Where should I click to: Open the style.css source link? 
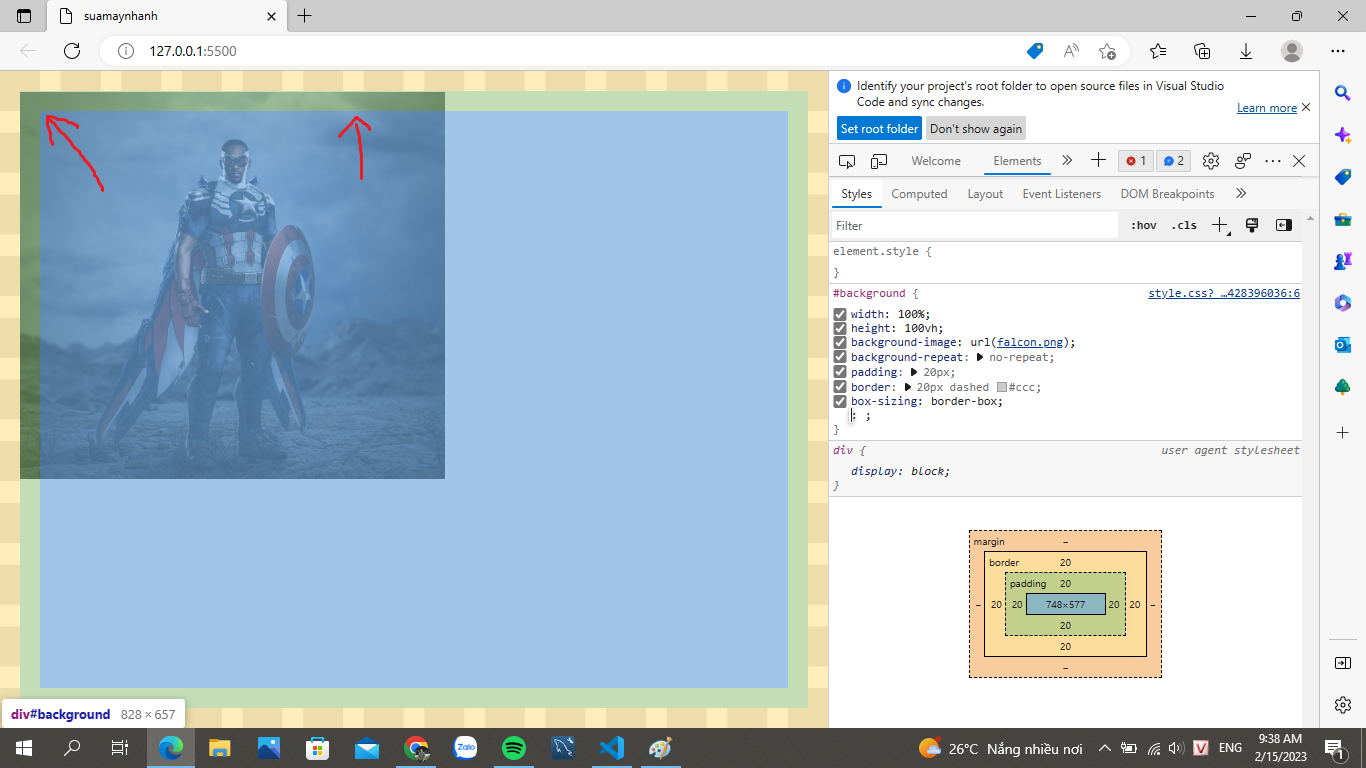tap(1223, 294)
